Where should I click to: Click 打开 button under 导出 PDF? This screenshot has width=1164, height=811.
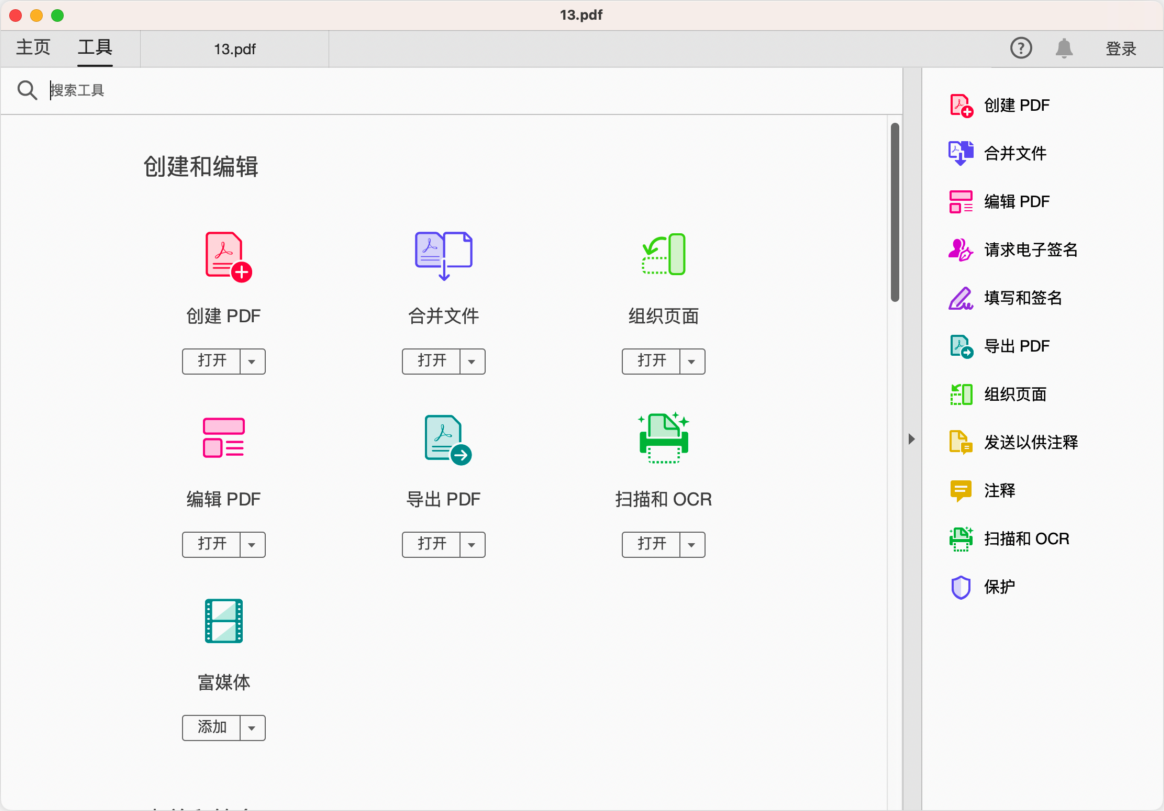(x=431, y=545)
